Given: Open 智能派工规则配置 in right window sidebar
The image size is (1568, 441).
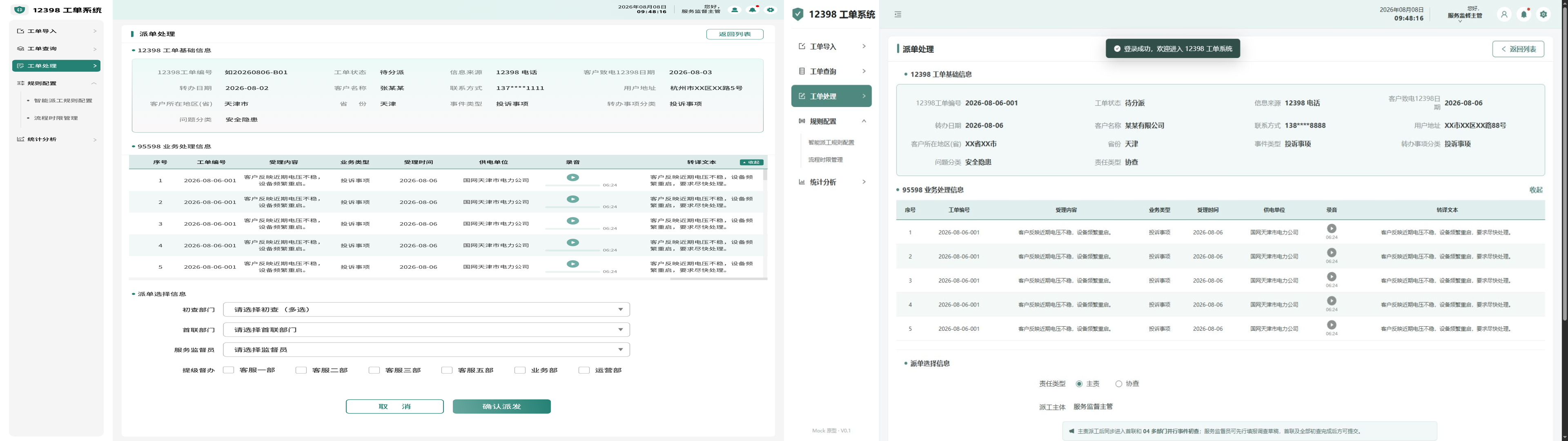Looking at the screenshot, I should point(831,143).
